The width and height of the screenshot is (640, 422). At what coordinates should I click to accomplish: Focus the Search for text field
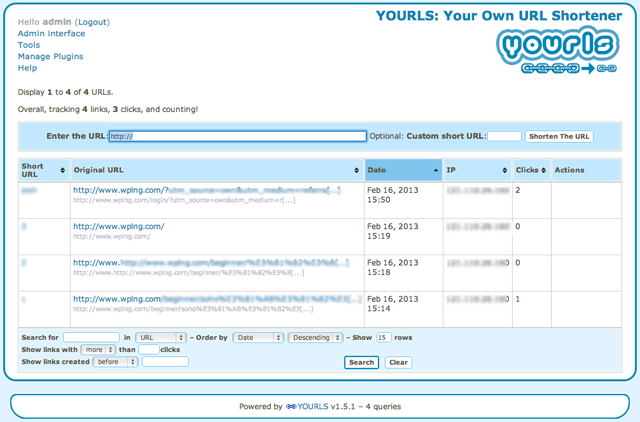pos(91,338)
